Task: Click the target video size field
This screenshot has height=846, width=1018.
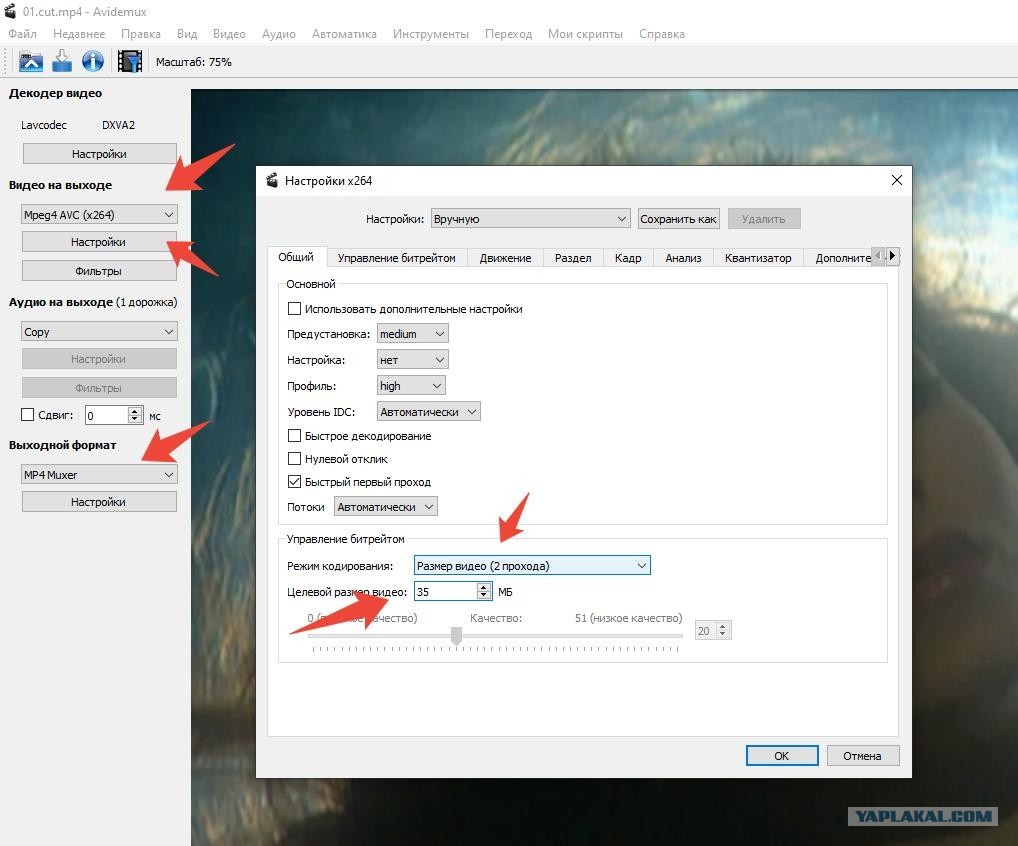Action: (445, 591)
